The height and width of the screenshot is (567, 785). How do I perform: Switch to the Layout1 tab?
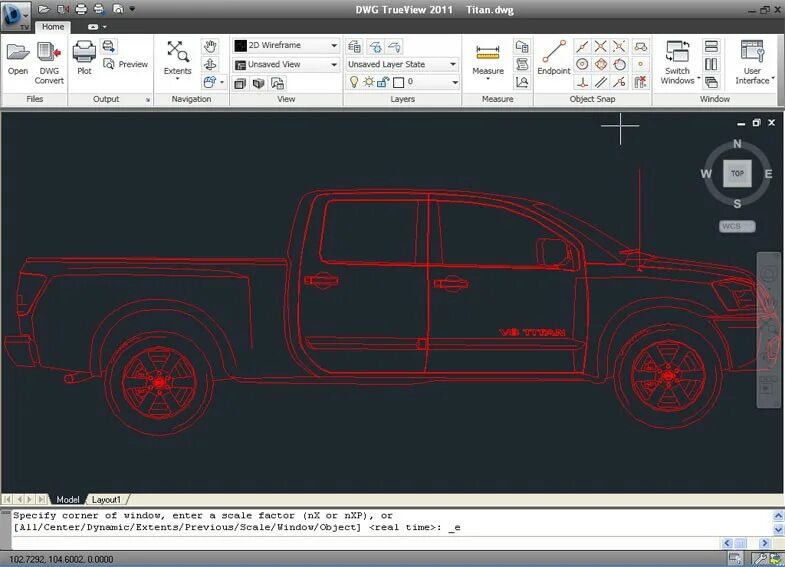click(106, 499)
